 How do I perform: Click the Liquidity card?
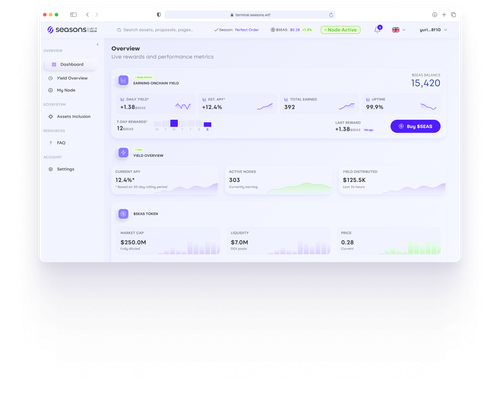tap(279, 241)
